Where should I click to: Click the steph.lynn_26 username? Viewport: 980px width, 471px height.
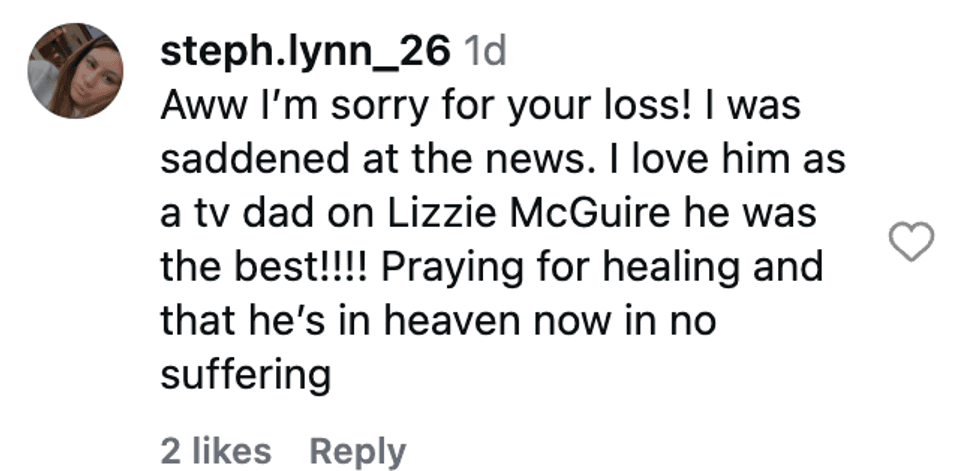[x=304, y=53]
